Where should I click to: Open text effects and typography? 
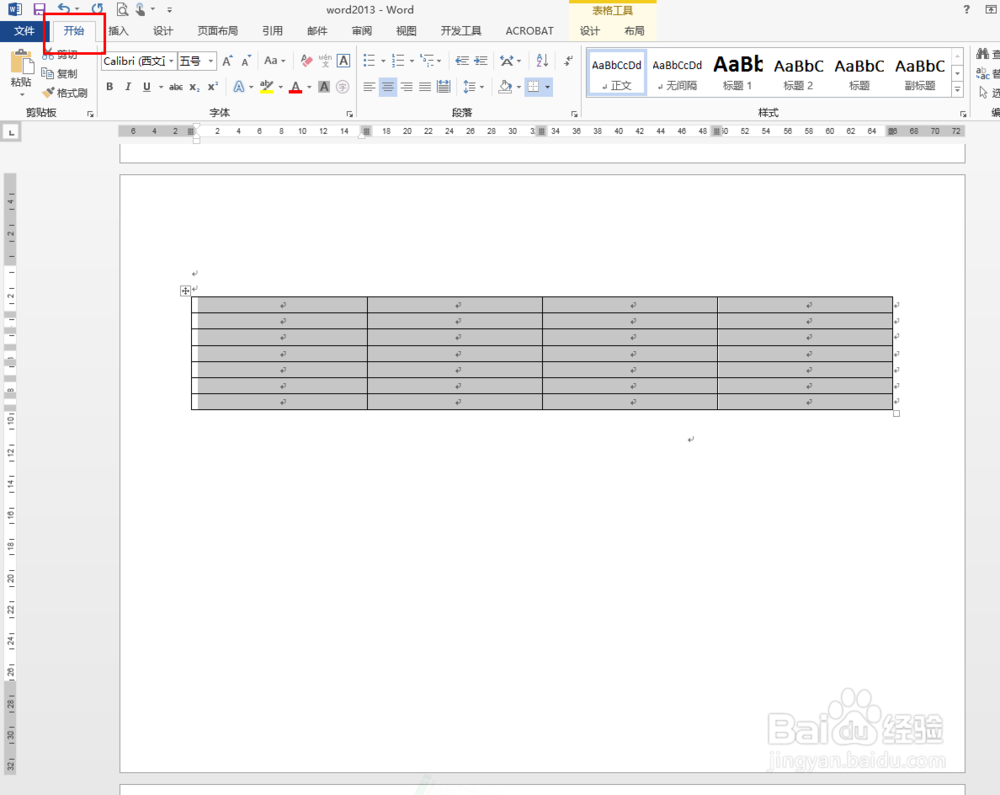[x=239, y=87]
